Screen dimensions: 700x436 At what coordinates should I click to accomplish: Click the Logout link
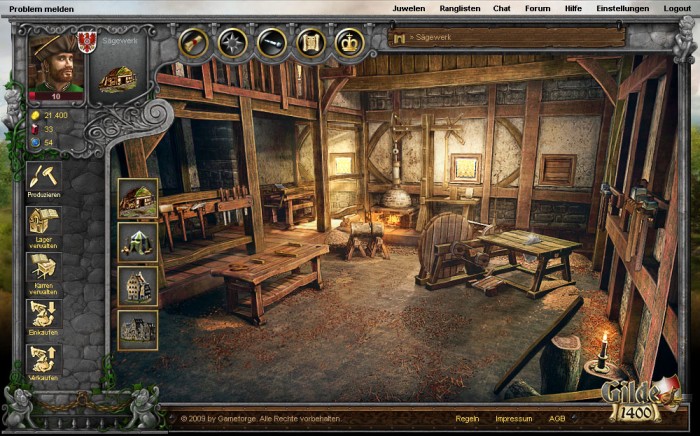pos(677,8)
